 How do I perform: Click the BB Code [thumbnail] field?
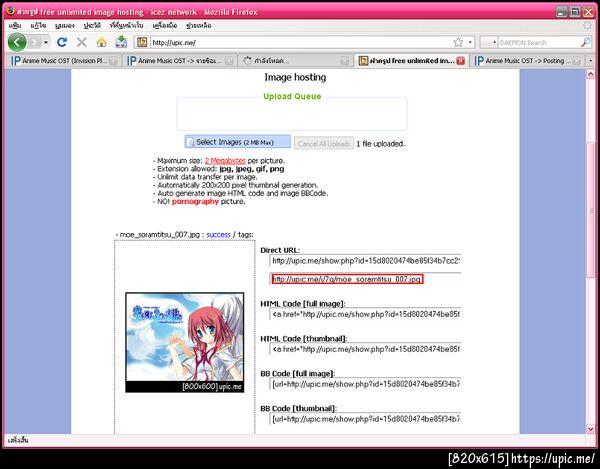point(365,419)
